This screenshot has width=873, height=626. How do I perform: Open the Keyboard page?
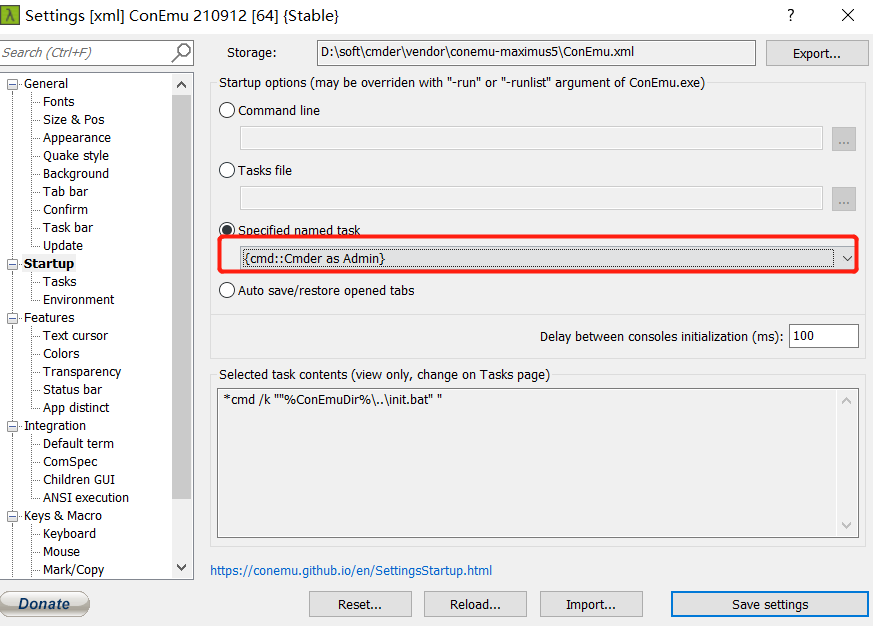pos(69,534)
